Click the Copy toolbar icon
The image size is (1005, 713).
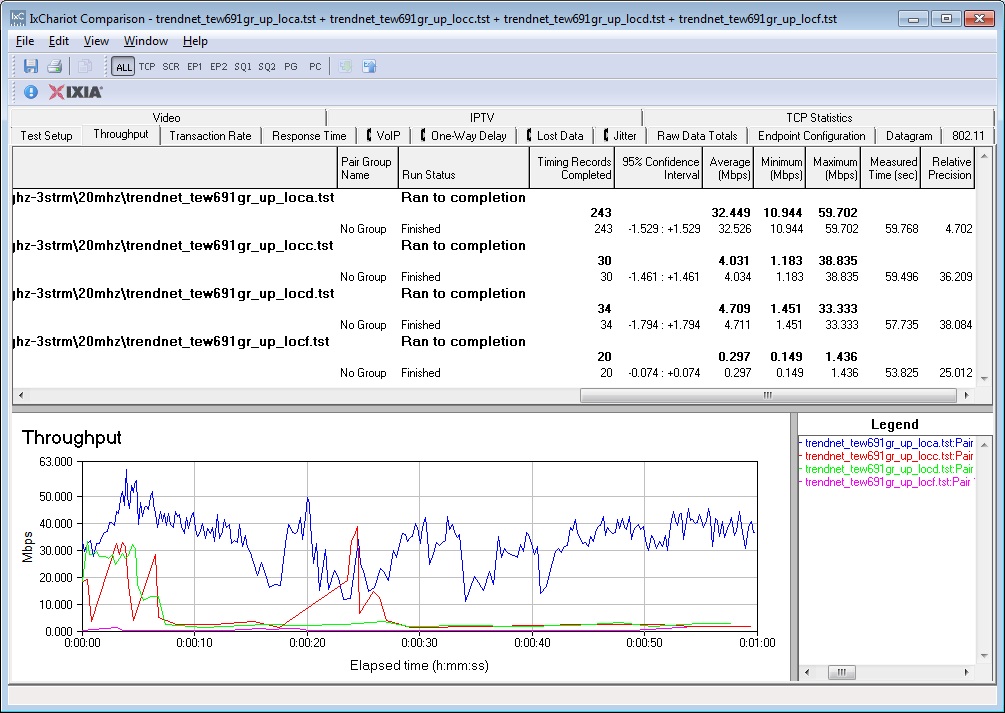84,66
